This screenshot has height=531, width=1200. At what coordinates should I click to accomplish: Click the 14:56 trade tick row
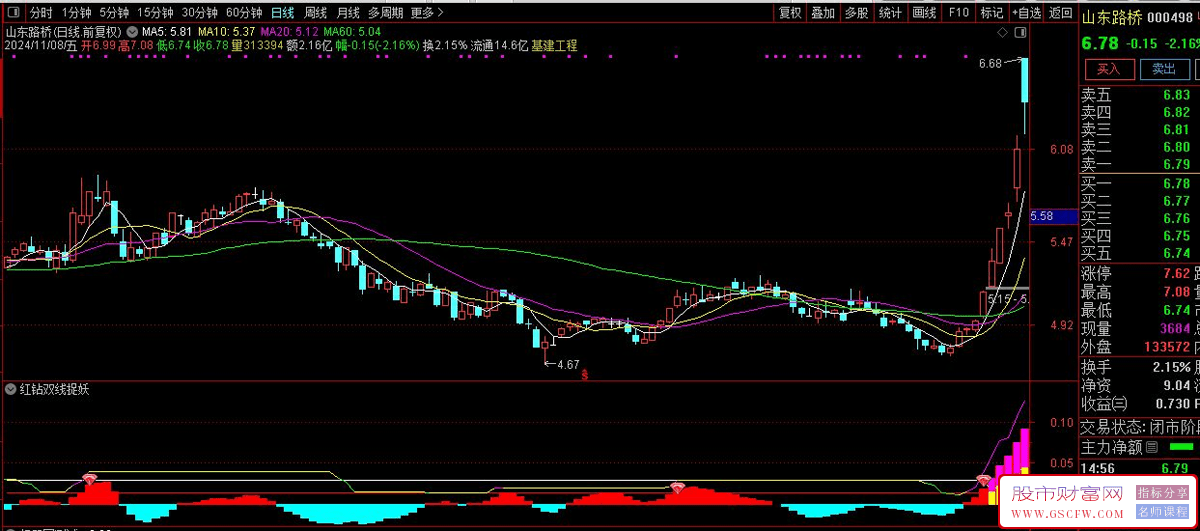point(1139,467)
